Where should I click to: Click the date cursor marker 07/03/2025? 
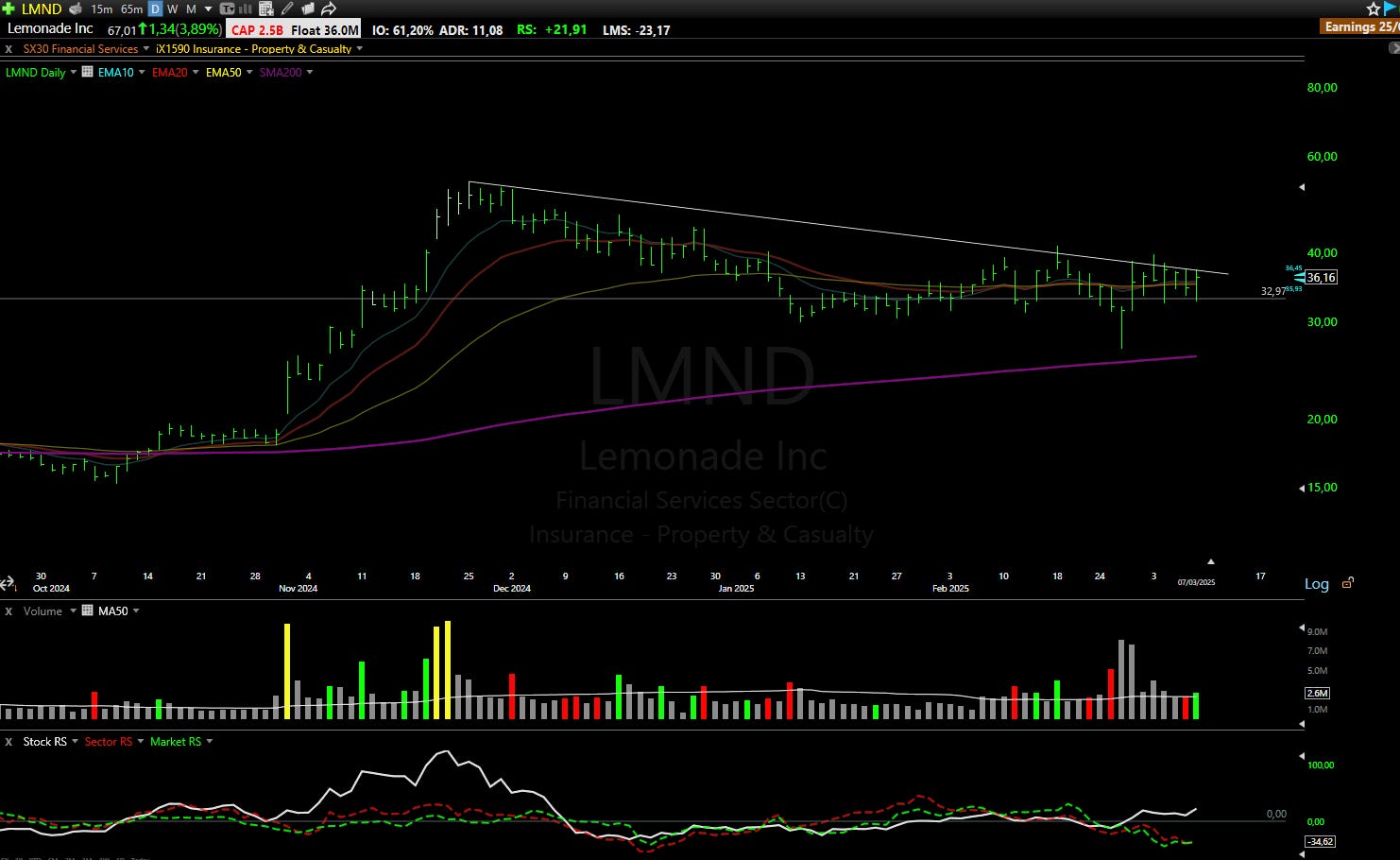1196,582
